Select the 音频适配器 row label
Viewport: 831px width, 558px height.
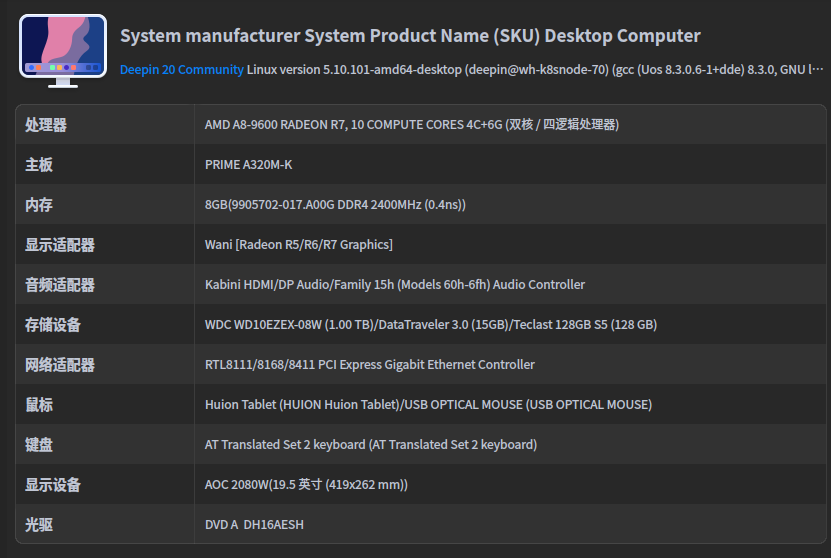click(x=60, y=285)
